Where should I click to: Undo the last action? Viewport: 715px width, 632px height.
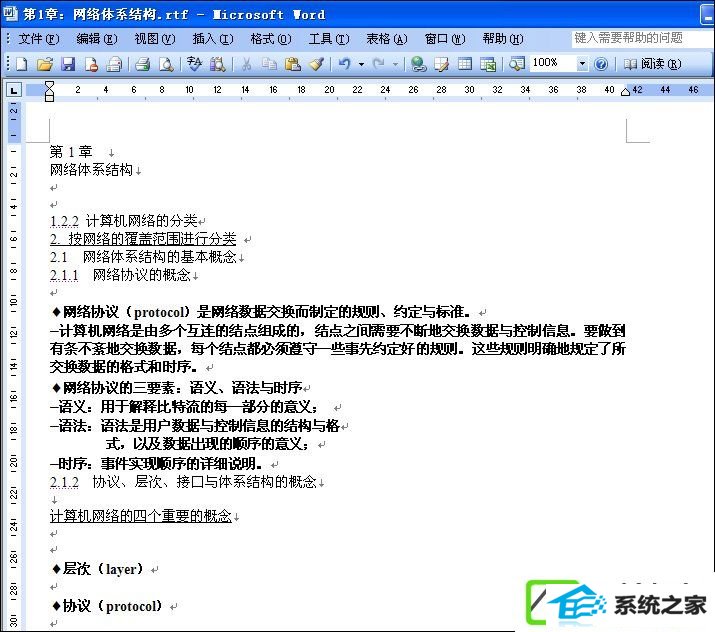pos(345,64)
